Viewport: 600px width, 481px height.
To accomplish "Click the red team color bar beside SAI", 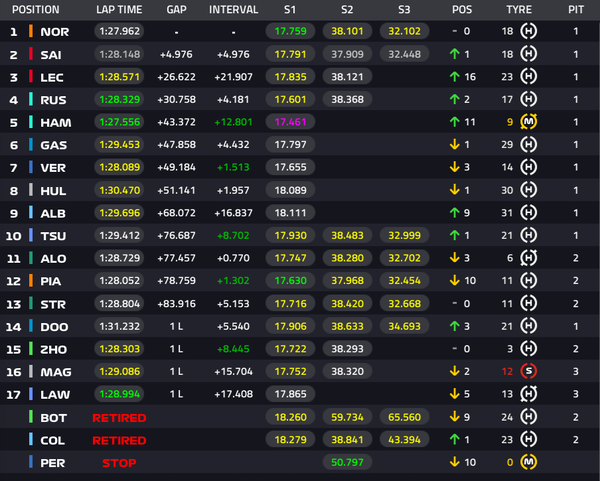I will 31,54.
